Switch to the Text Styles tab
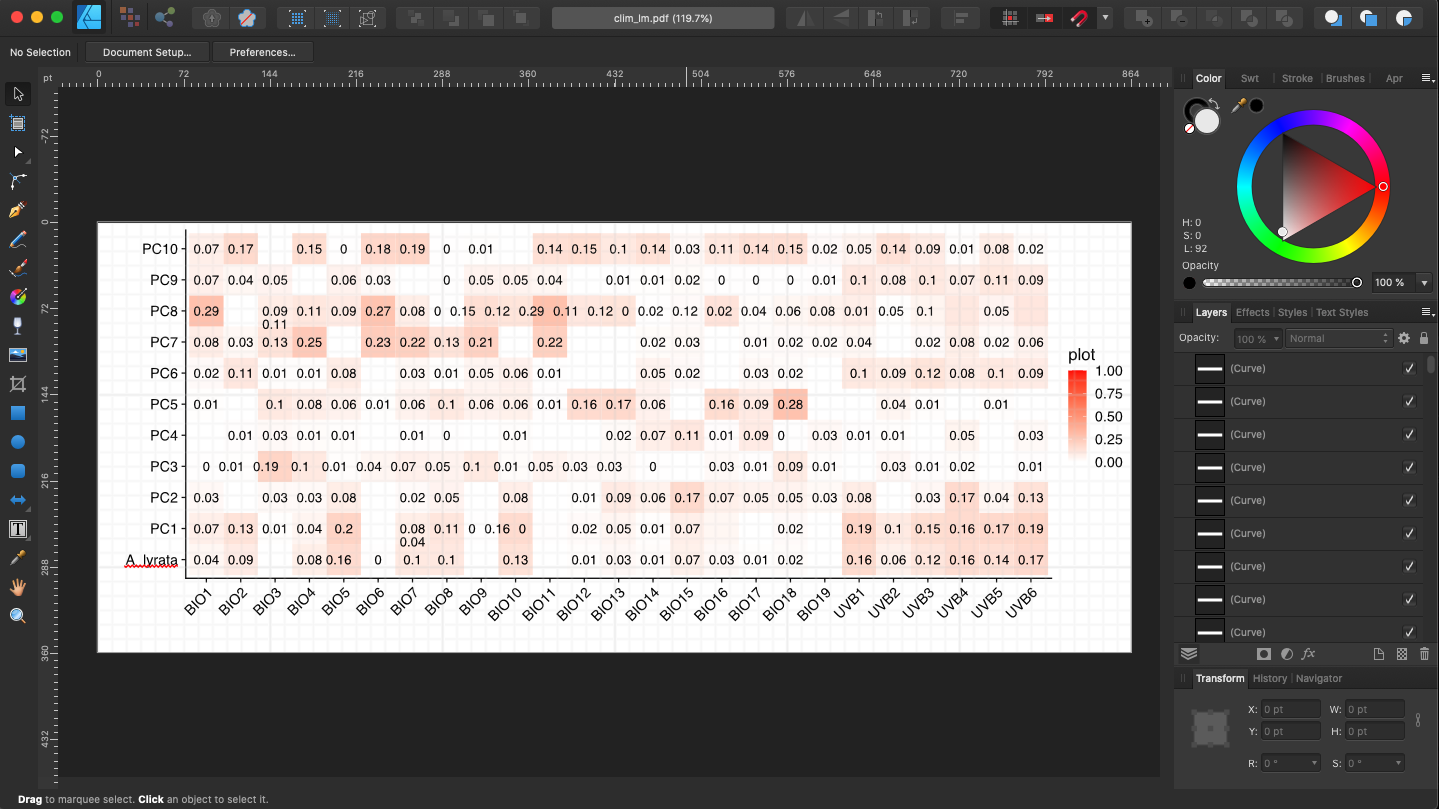 (1342, 313)
